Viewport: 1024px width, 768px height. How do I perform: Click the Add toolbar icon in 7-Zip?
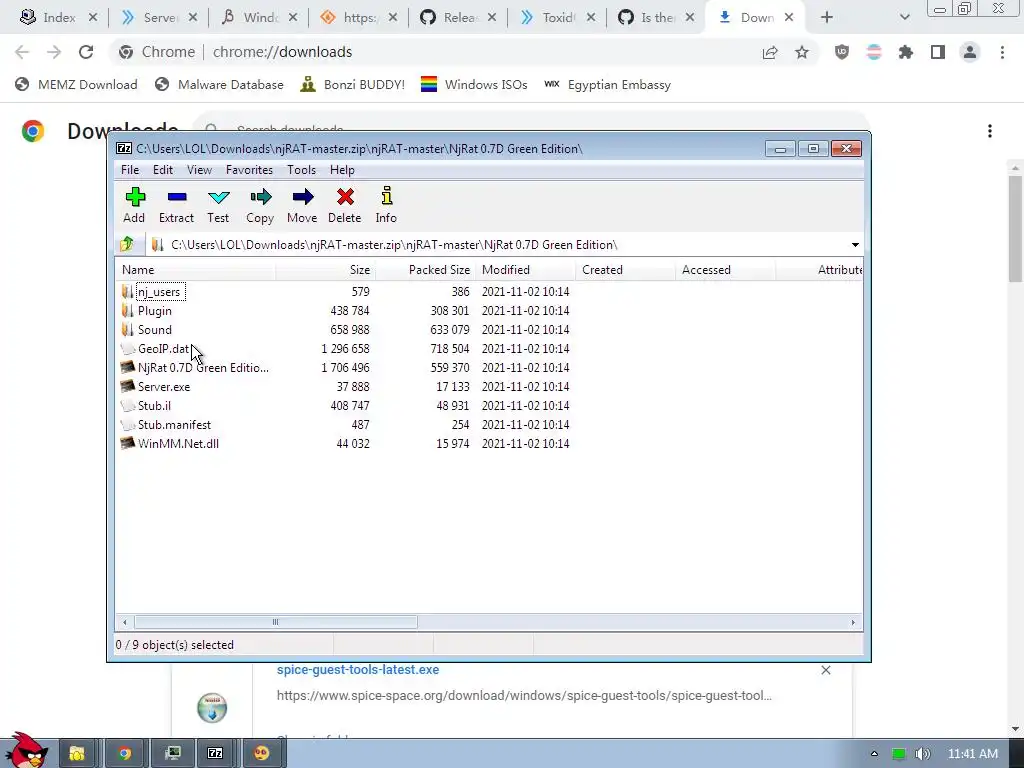click(135, 197)
